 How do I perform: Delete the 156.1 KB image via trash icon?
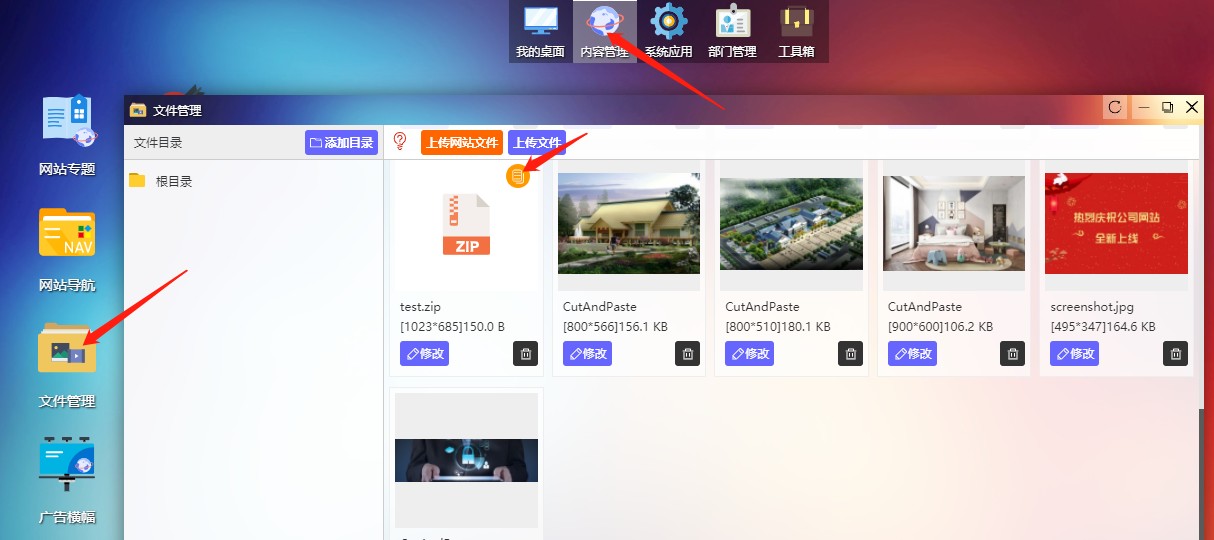click(x=687, y=353)
